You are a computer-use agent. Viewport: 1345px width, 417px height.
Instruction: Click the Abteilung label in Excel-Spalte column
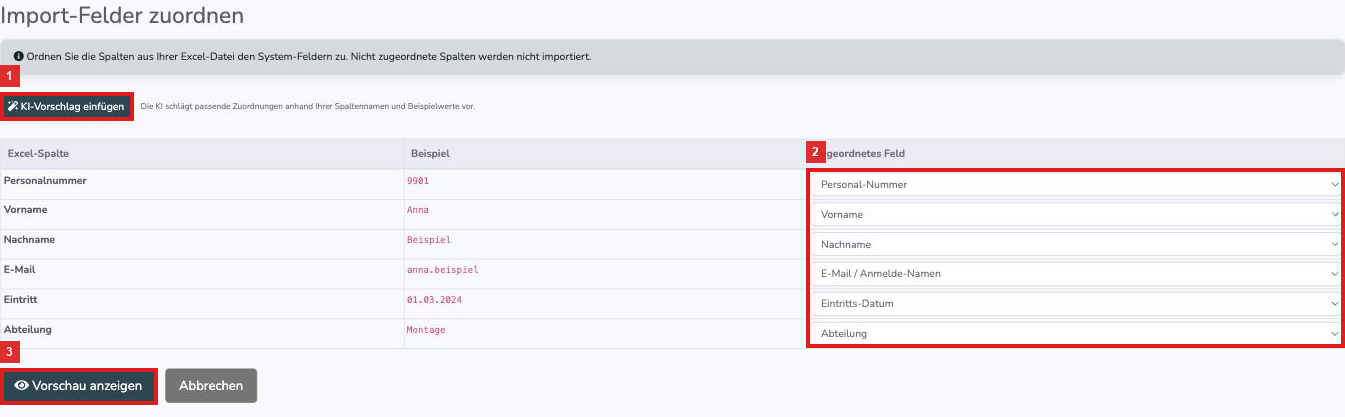30,329
